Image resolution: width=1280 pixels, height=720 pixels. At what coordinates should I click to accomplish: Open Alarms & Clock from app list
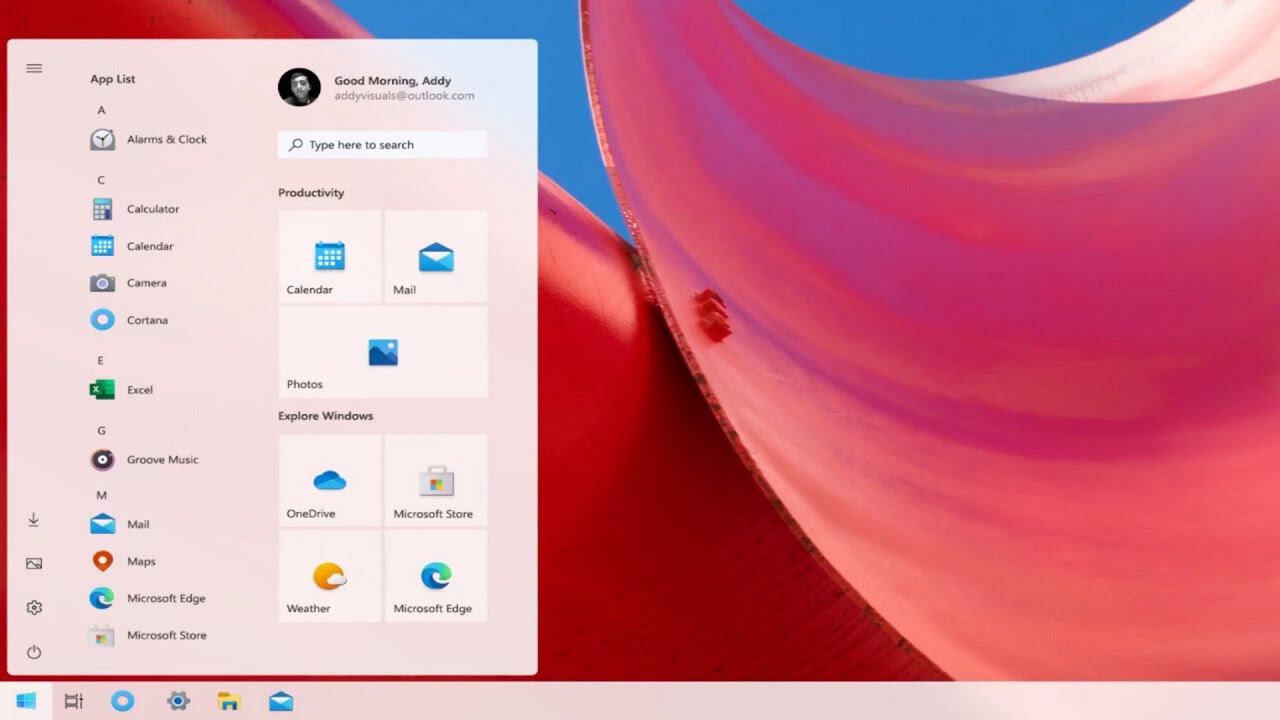pos(149,139)
